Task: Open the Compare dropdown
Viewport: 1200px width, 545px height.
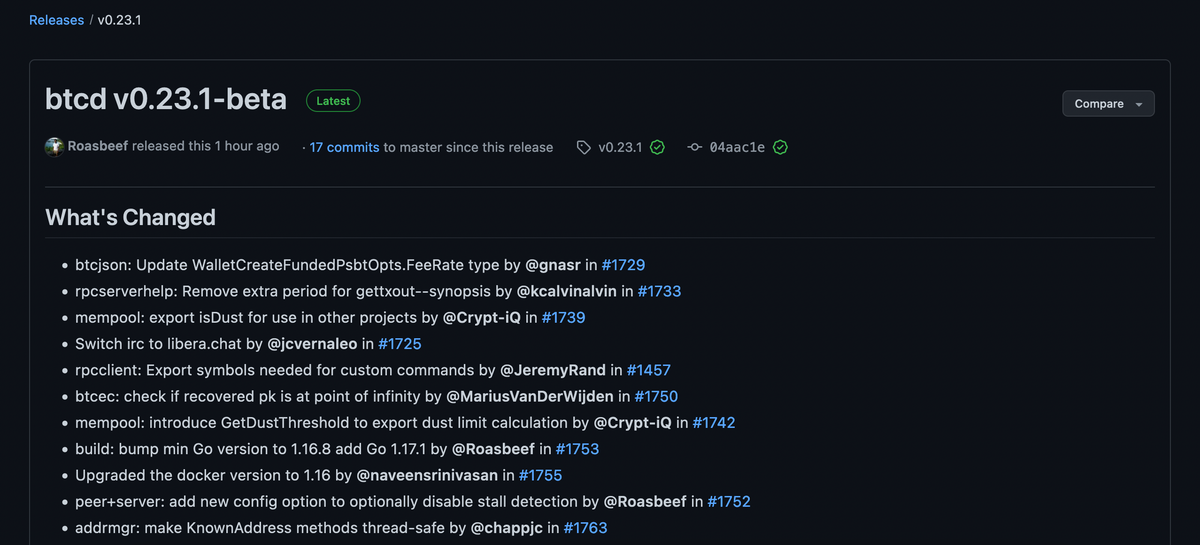Action: (1108, 104)
